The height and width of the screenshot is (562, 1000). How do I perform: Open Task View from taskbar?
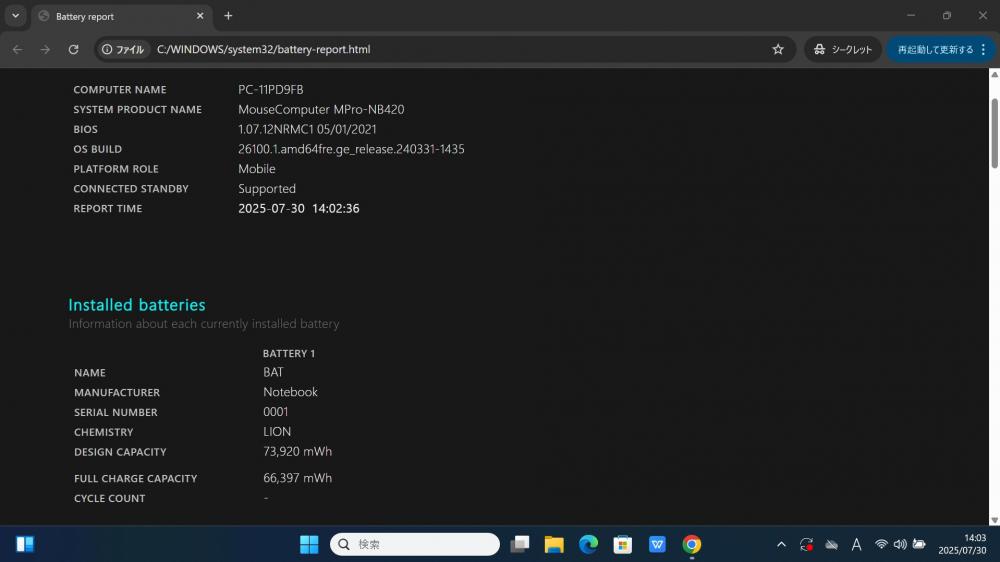520,544
